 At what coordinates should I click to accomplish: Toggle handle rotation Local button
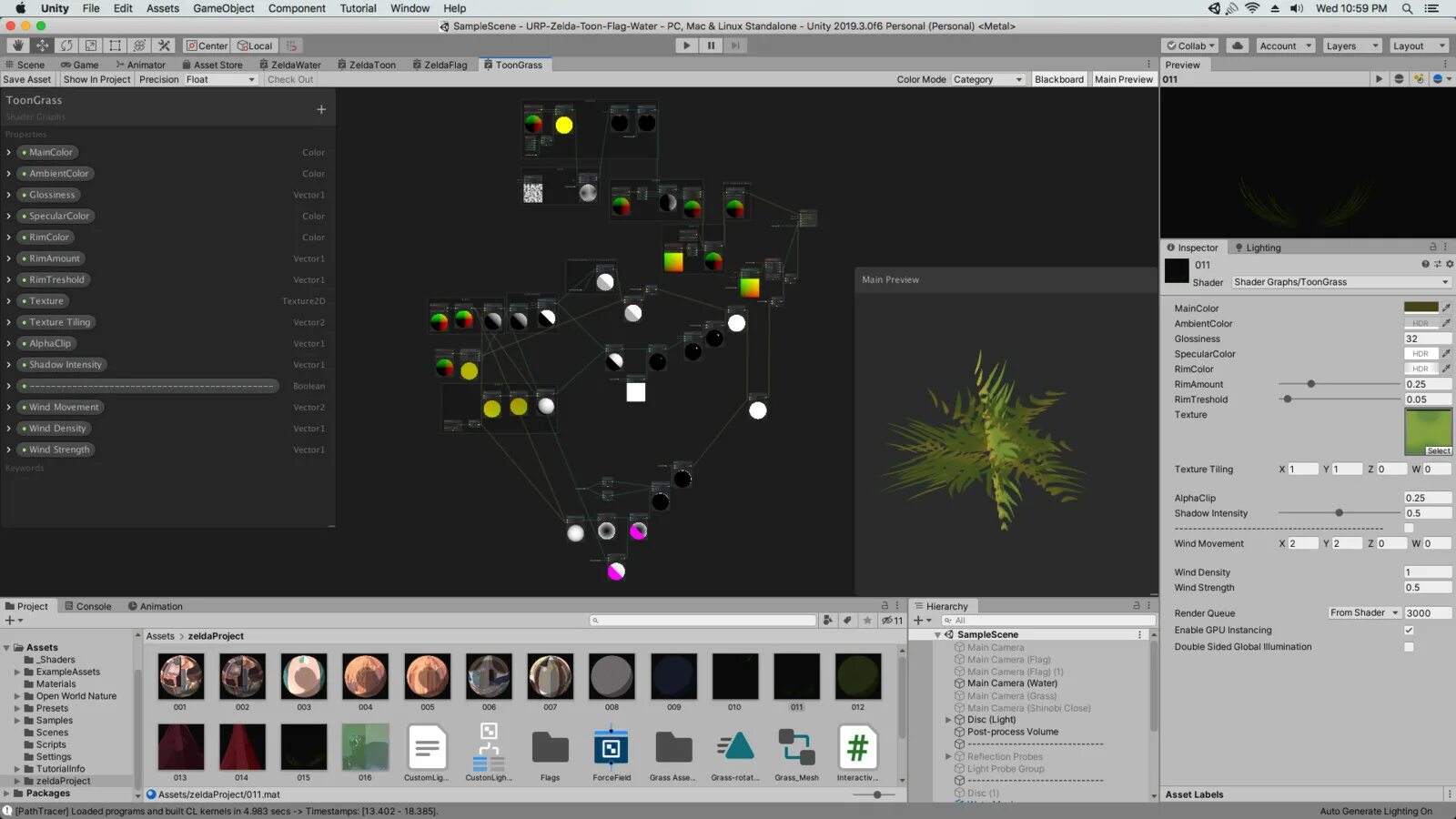tap(255, 45)
